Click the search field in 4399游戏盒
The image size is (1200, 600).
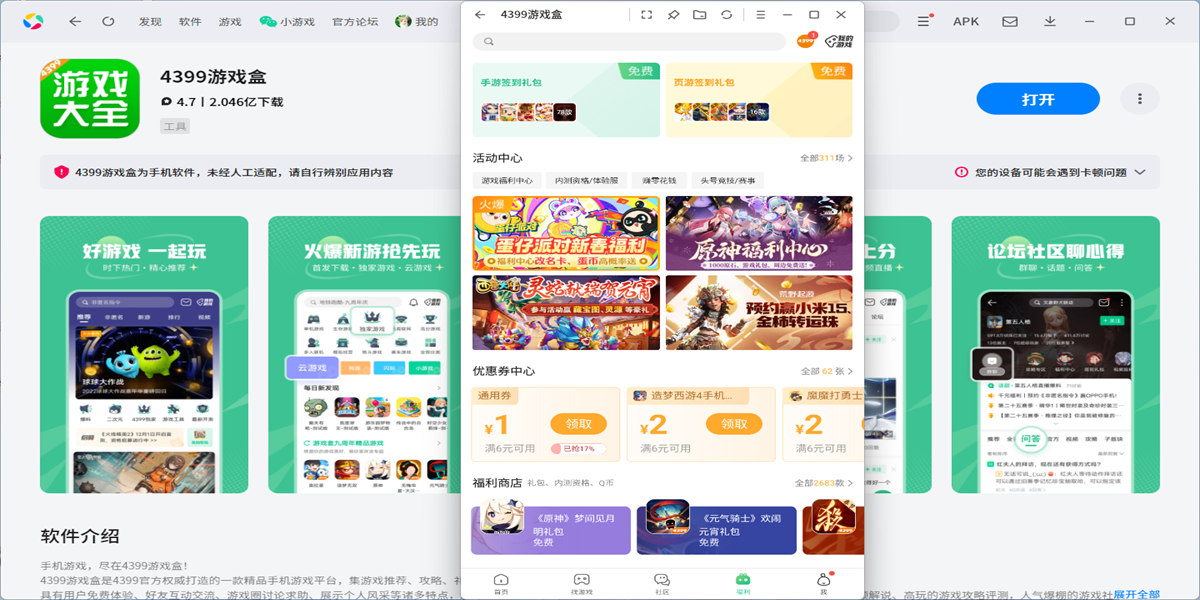point(630,42)
